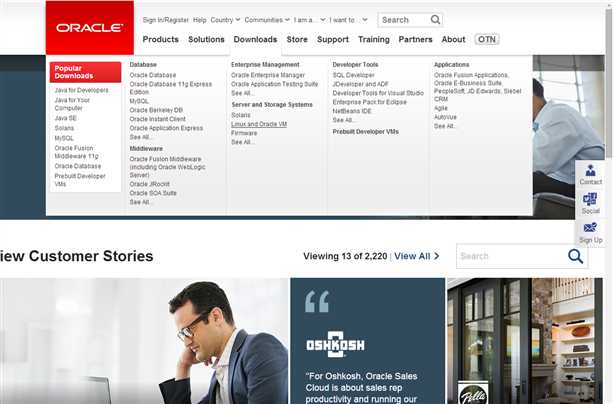Open the About menu
The width and height of the screenshot is (613, 404).
[x=453, y=40]
